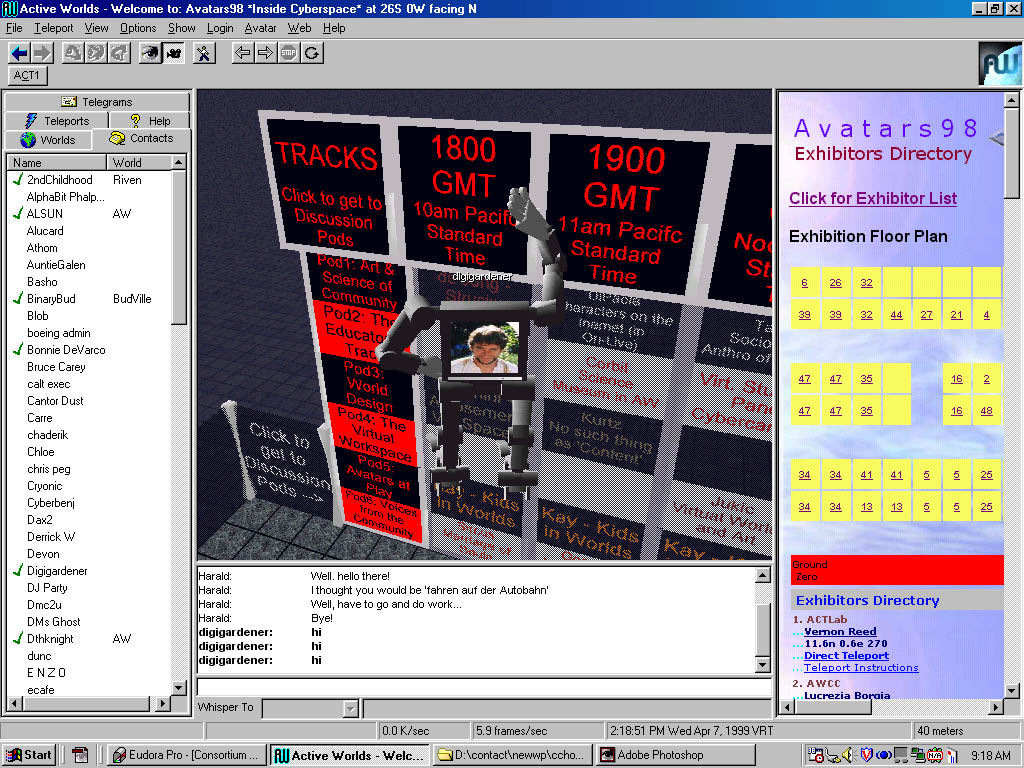The image size is (1024, 768).
Task: Click the red Ground Zero block
Action: click(x=897, y=570)
